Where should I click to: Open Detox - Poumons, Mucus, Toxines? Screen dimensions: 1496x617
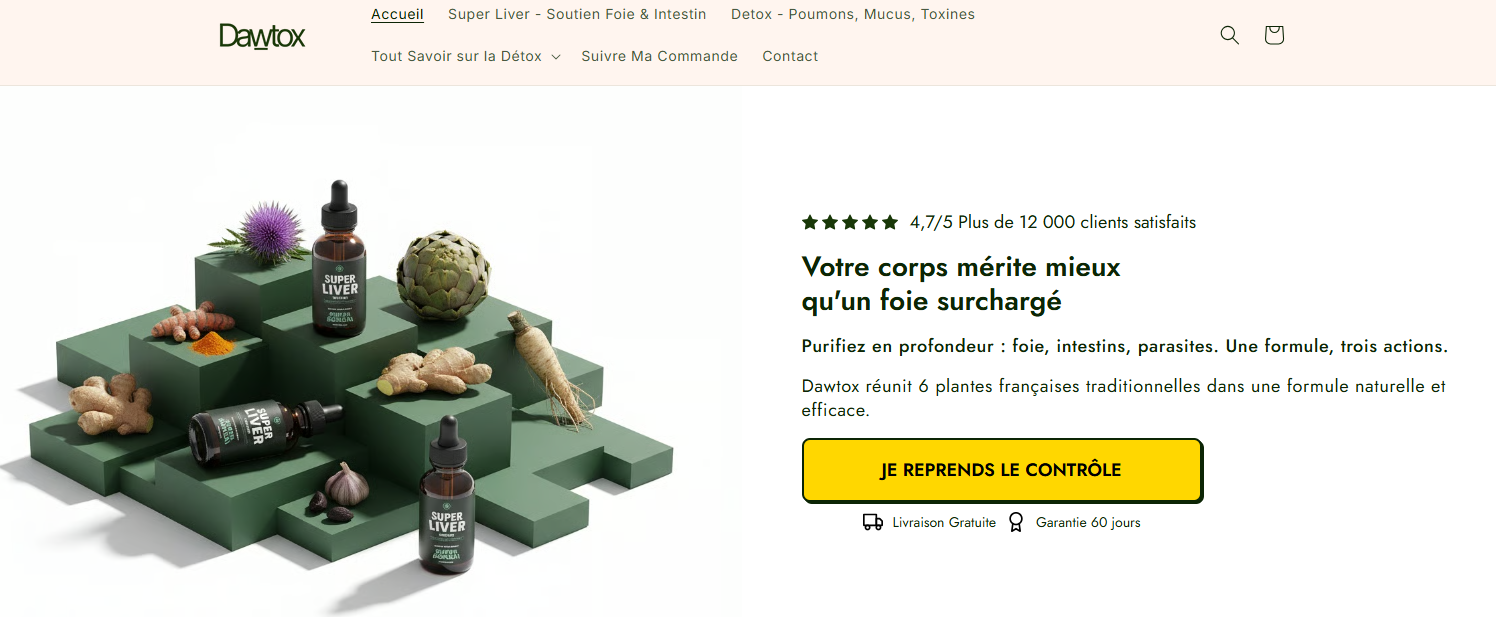853,14
